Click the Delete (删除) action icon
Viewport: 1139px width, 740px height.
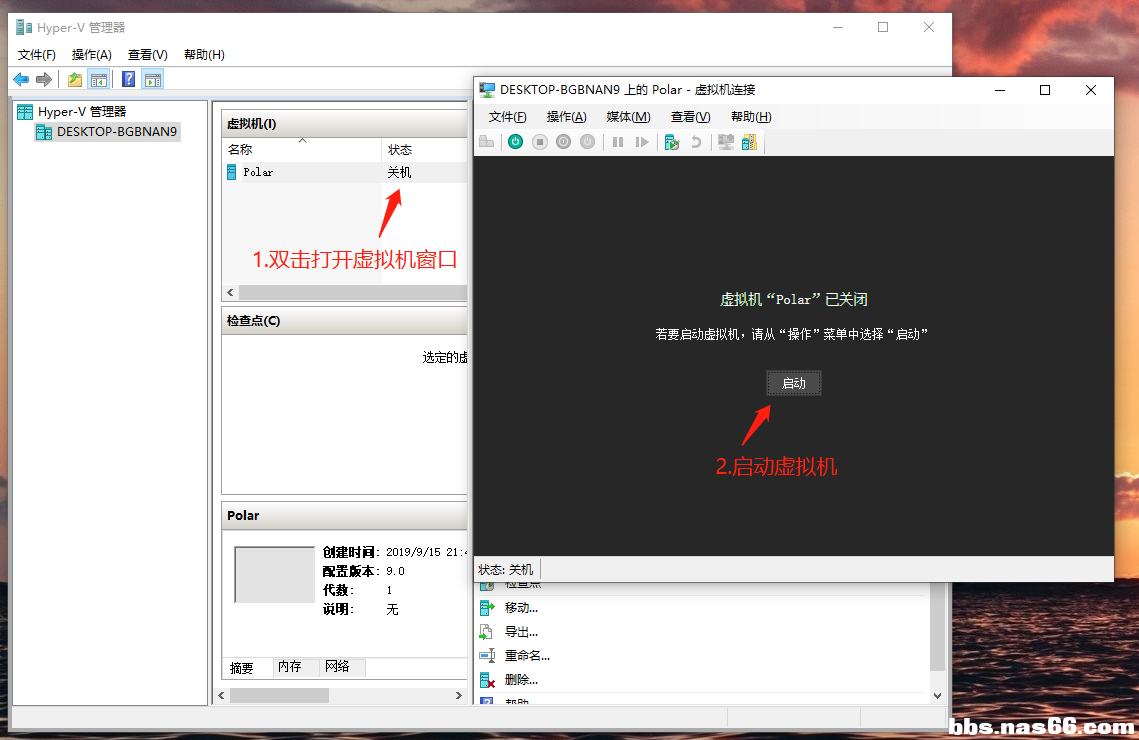(x=487, y=680)
